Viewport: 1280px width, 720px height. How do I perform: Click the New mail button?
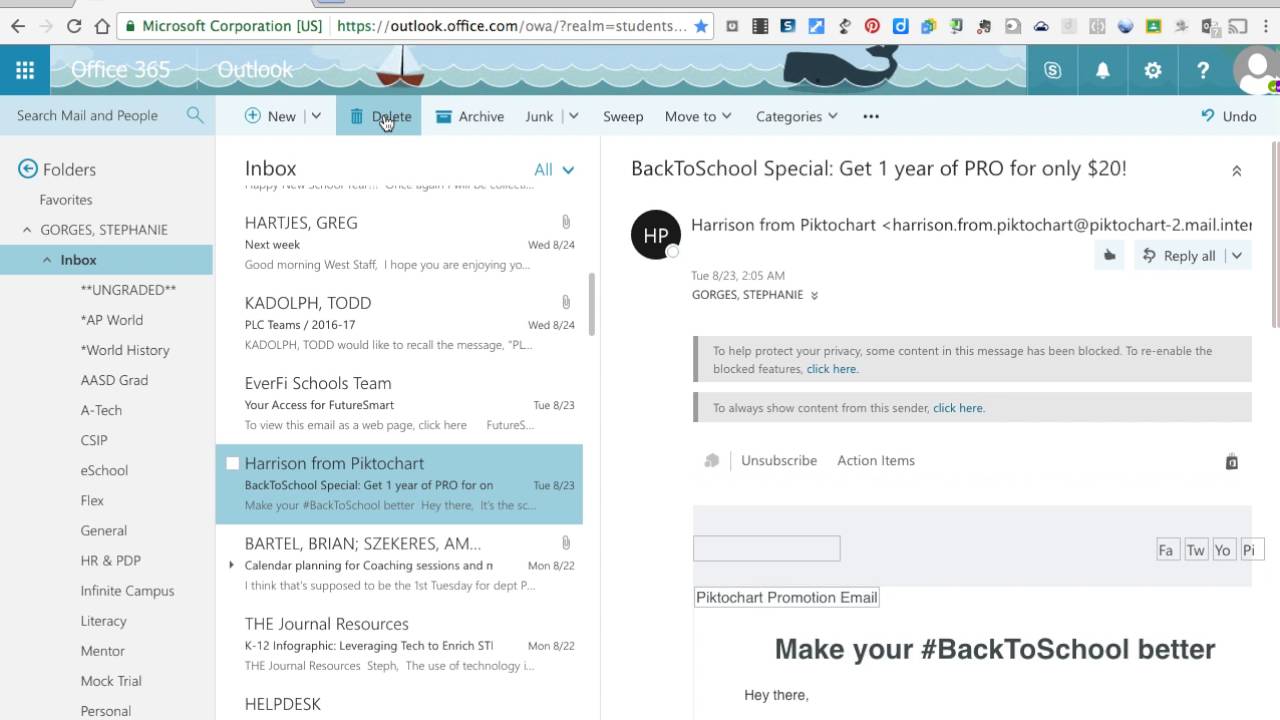point(271,116)
